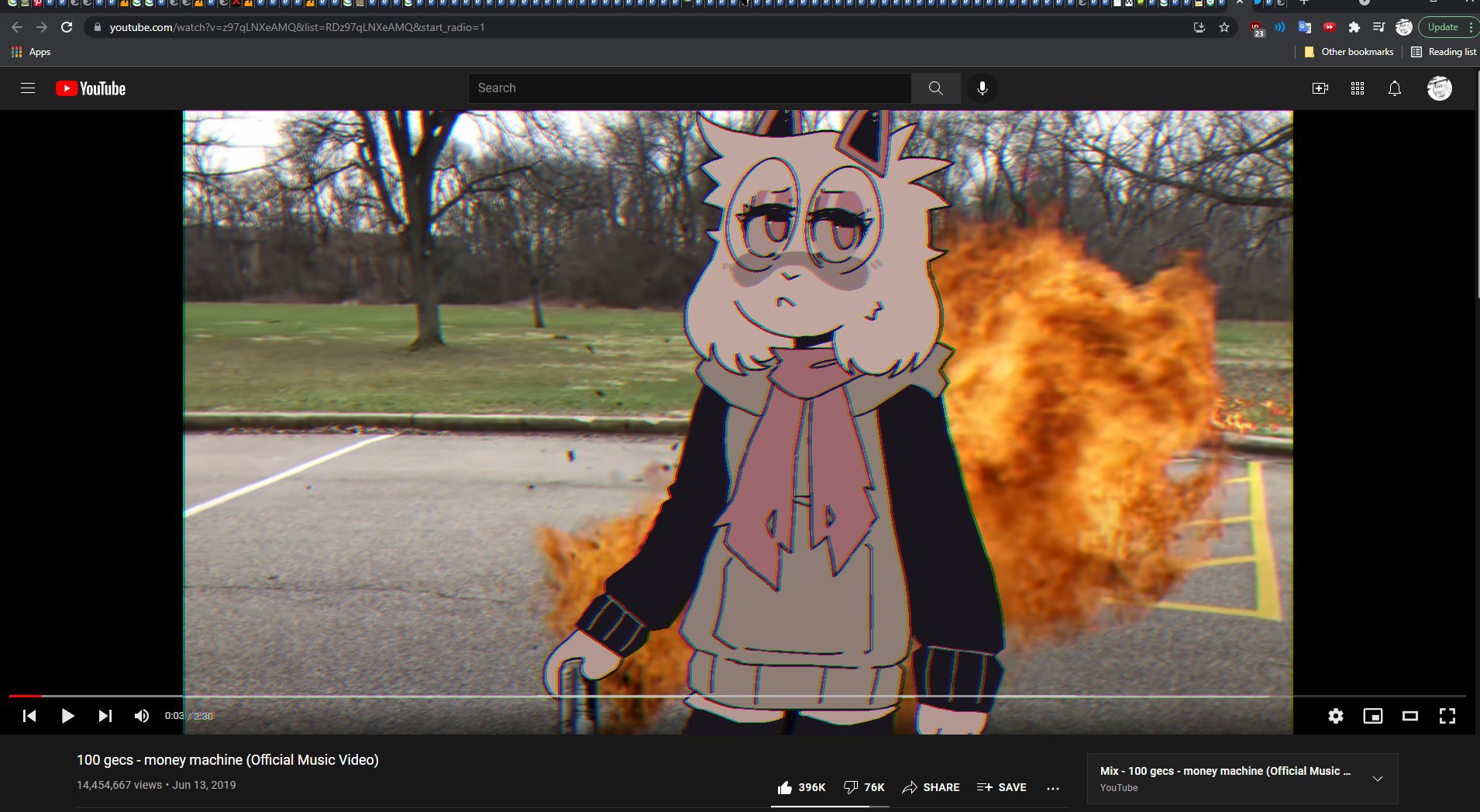The height and width of the screenshot is (812, 1480).
Task: Open the Other bookmarks folder
Action: pyautogui.click(x=1349, y=52)
